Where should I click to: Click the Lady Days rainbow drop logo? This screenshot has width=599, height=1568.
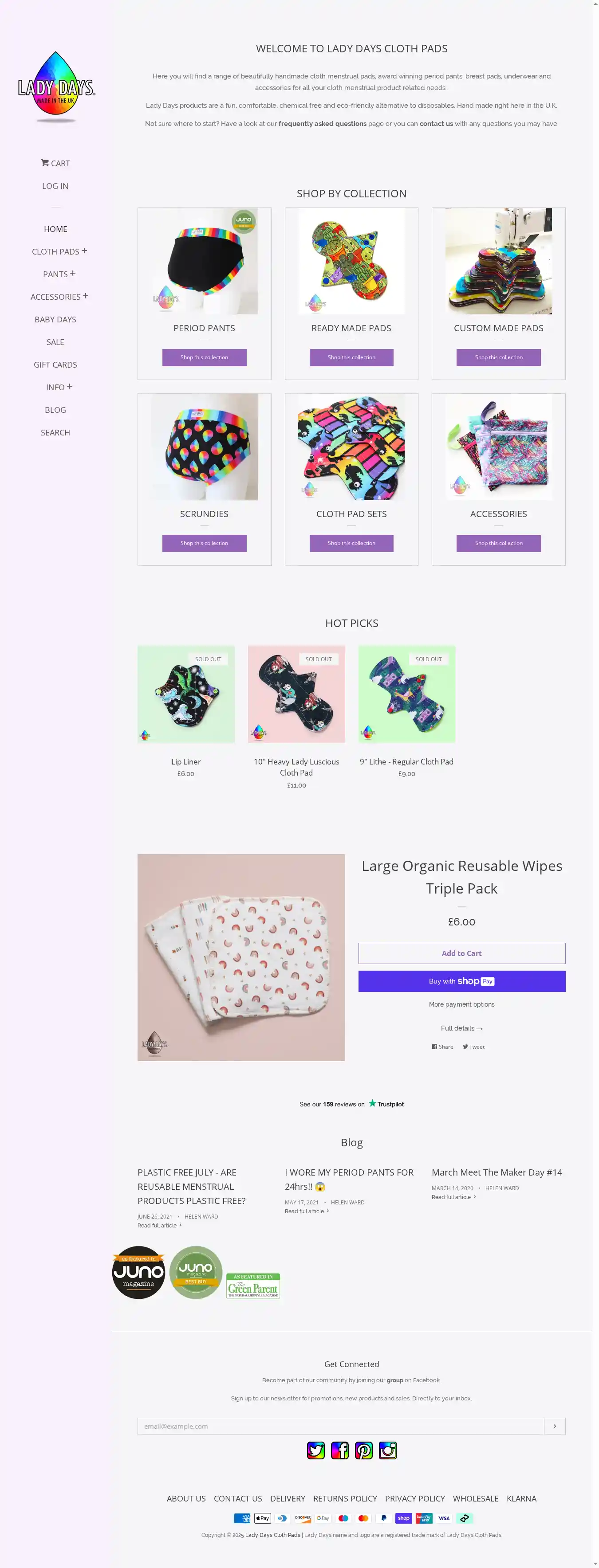point(56,86)
